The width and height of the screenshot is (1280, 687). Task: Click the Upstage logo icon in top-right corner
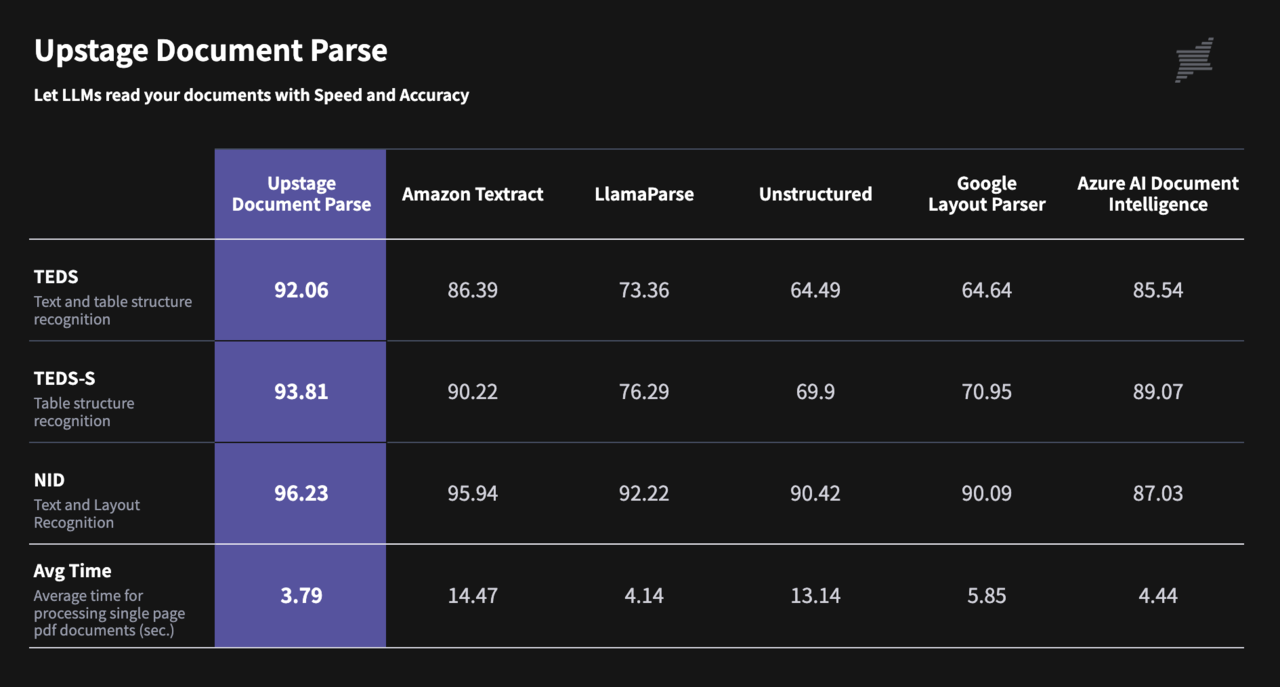1194,60
